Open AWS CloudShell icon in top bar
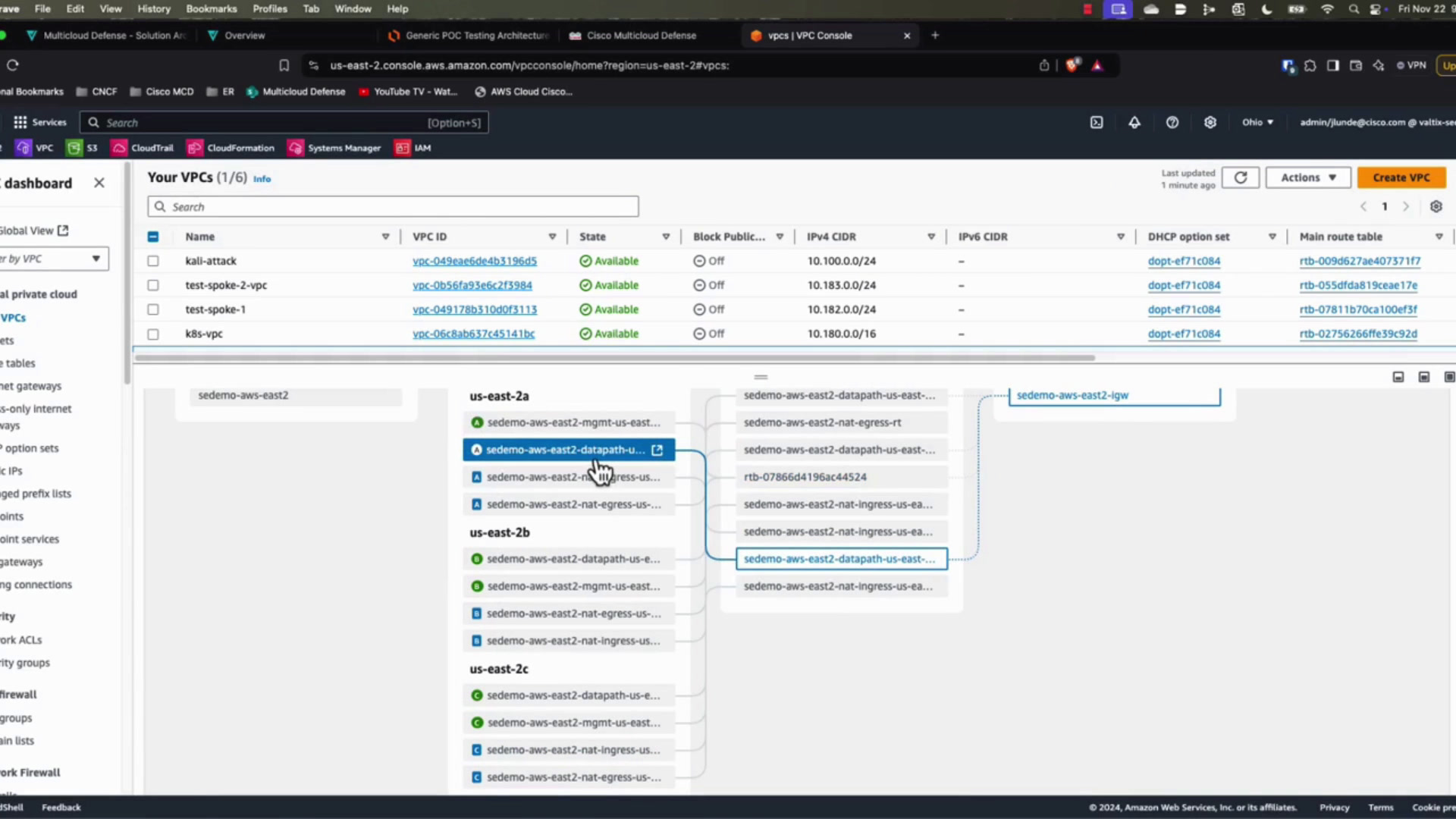This screenshot has width=1456, height=819. tap(1097, 122)
